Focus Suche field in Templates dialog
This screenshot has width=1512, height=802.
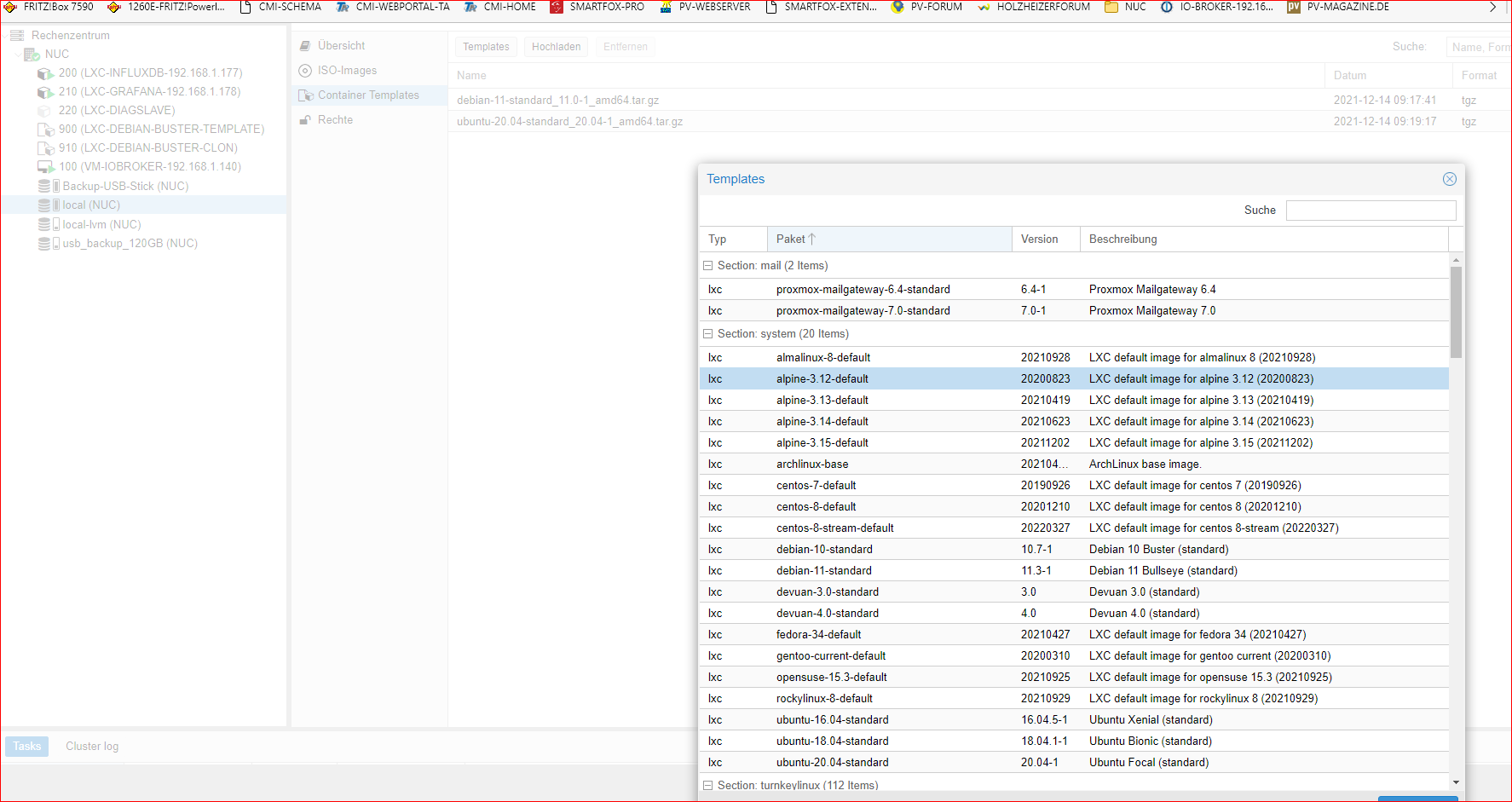pos(1371,211)
